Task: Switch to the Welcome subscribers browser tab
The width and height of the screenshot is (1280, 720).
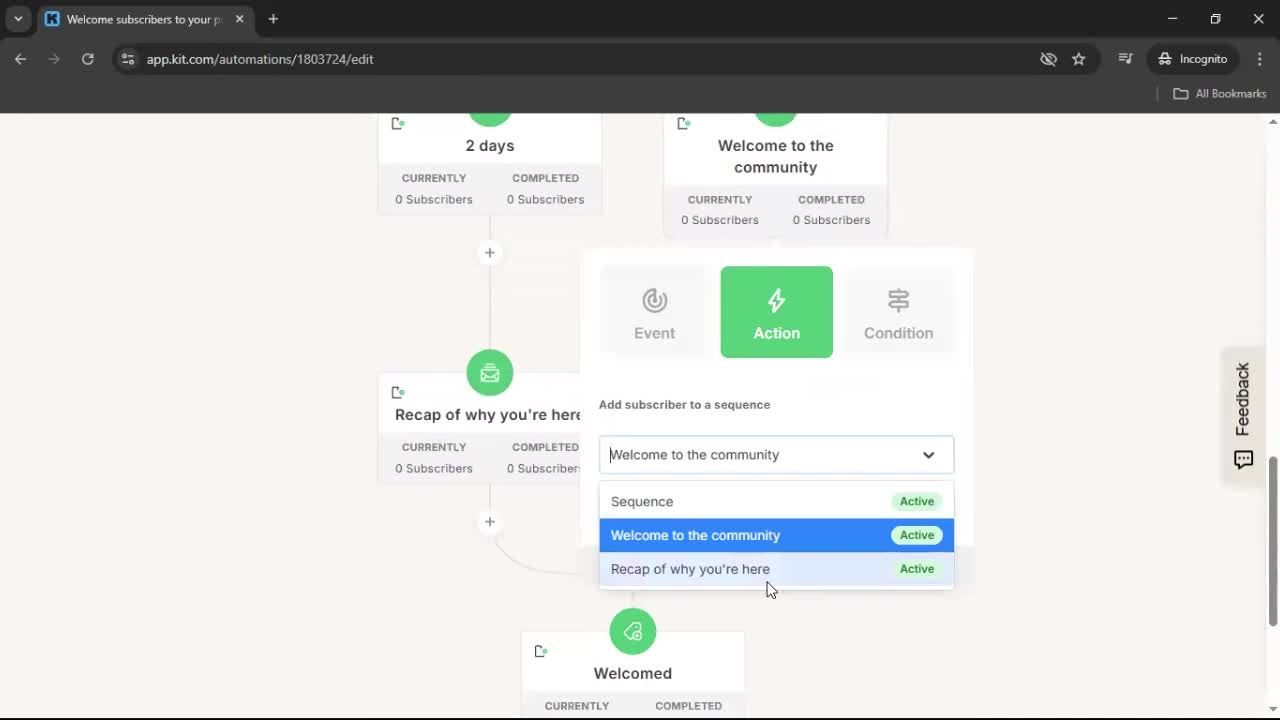Action: [140, 19]
